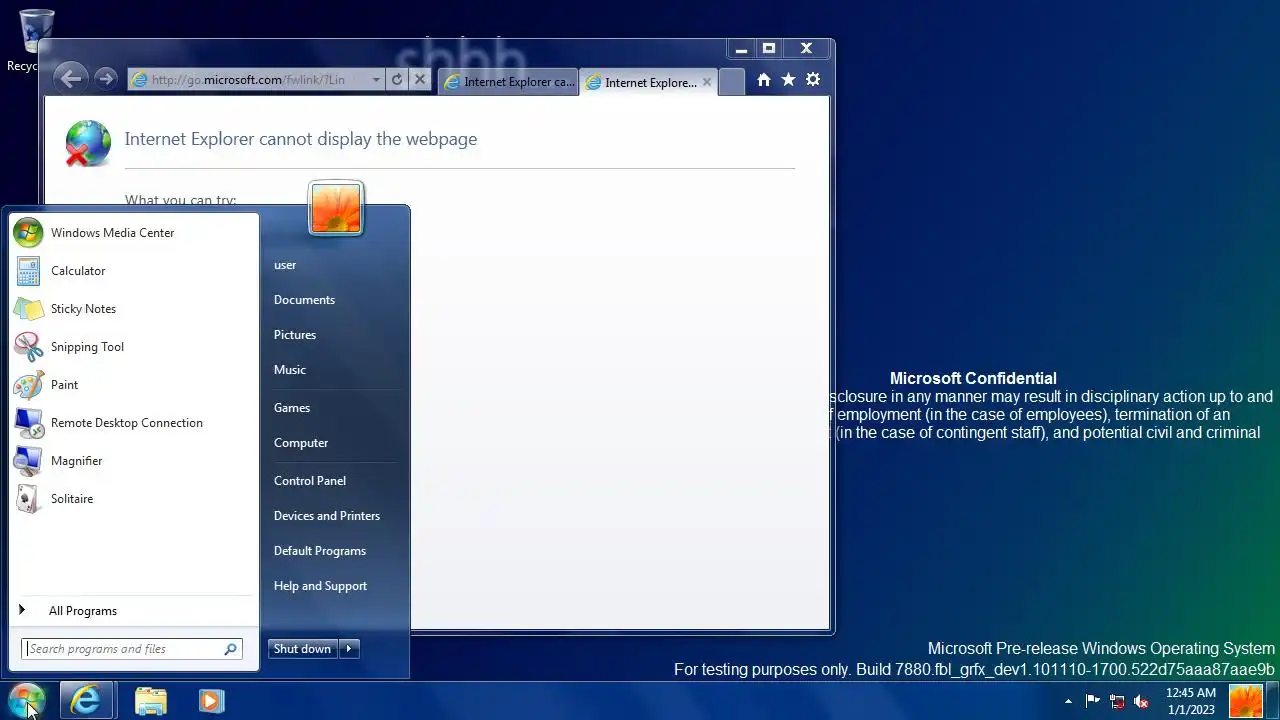This screenshot has height=720, width=1280.
Task: Launch Calculator from the Start menu
Action: pos(133,271)
